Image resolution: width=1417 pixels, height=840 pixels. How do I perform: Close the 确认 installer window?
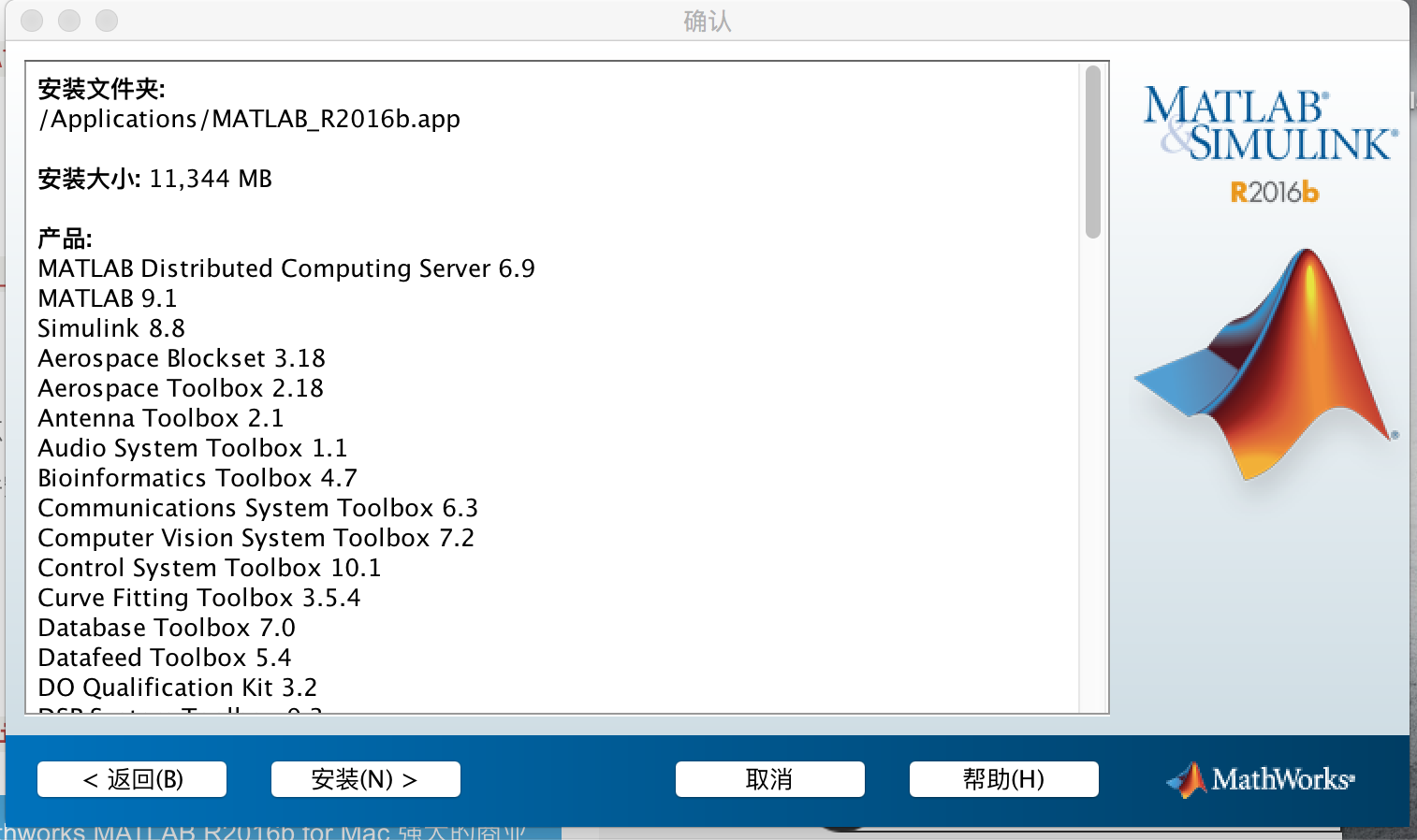coord(32,21)
